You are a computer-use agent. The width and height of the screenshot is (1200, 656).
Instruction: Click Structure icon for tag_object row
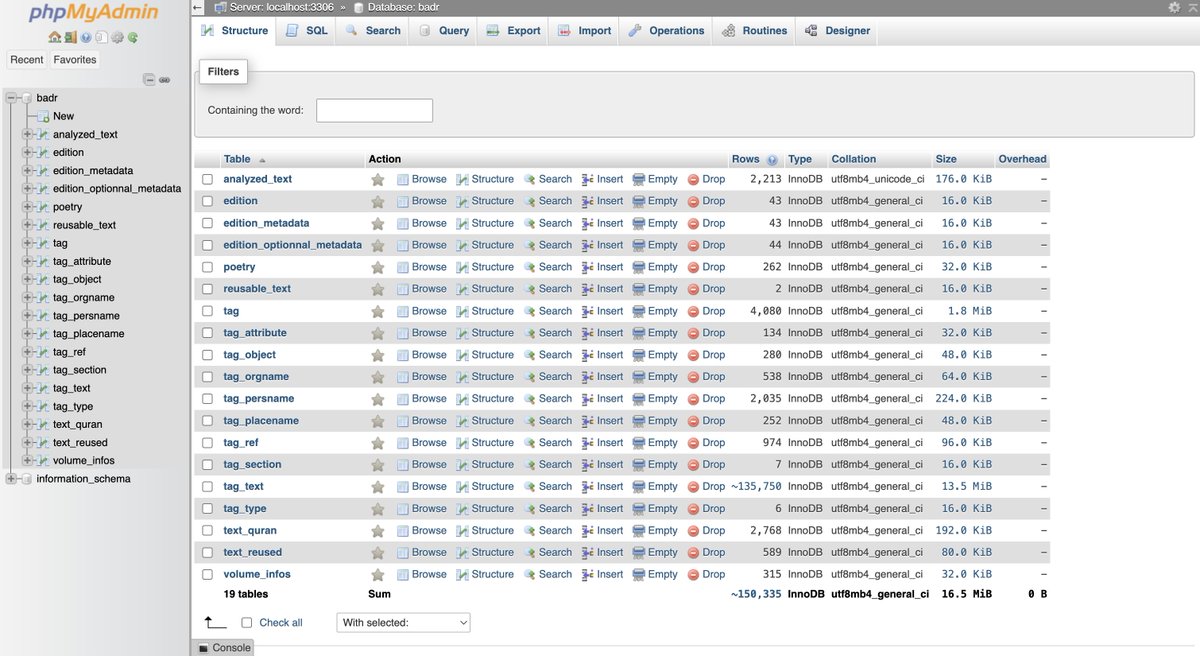462,355
